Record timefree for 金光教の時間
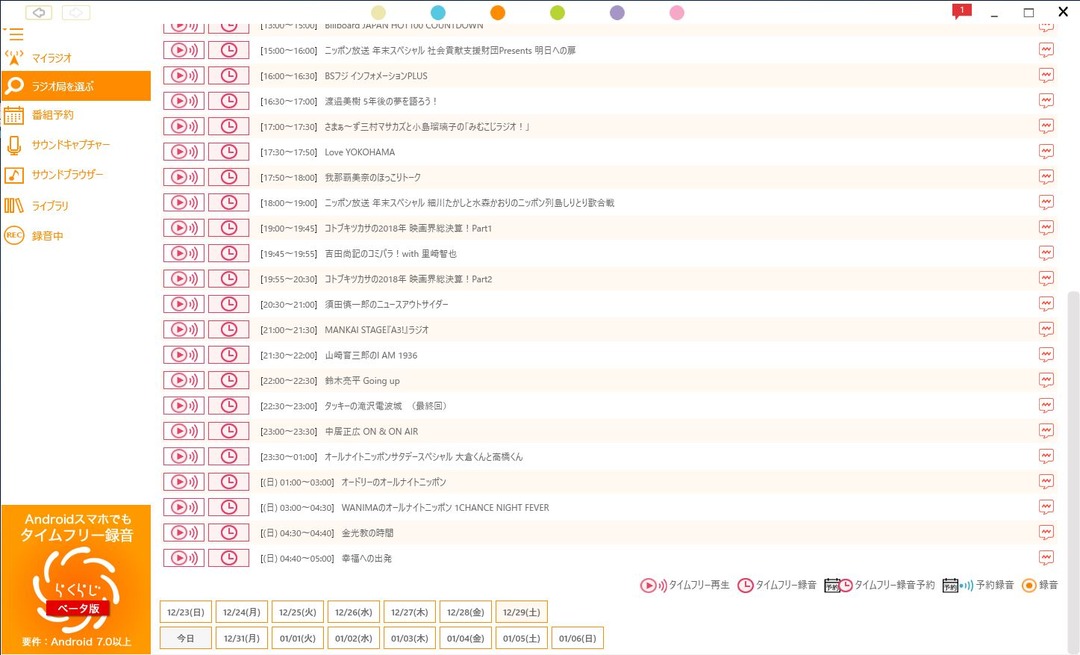Viewport: 1080px width, 655px height. click(229, 532)
